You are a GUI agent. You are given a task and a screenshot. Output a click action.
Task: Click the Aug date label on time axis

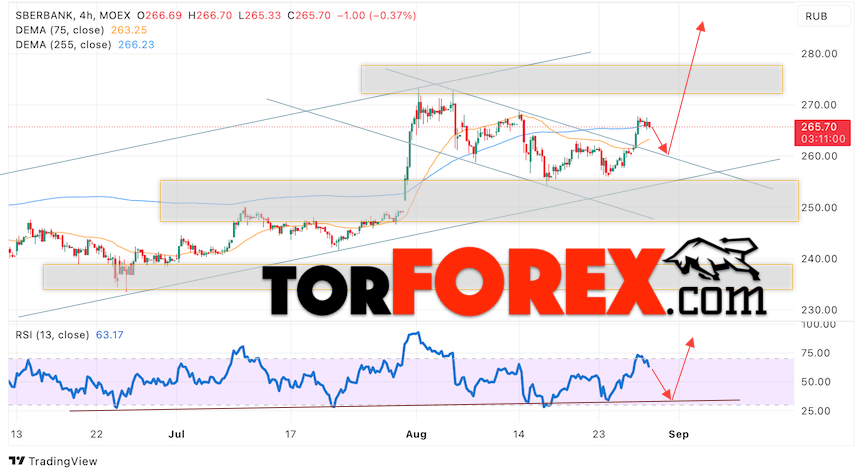pyautogui.click(x=416, y=434)
